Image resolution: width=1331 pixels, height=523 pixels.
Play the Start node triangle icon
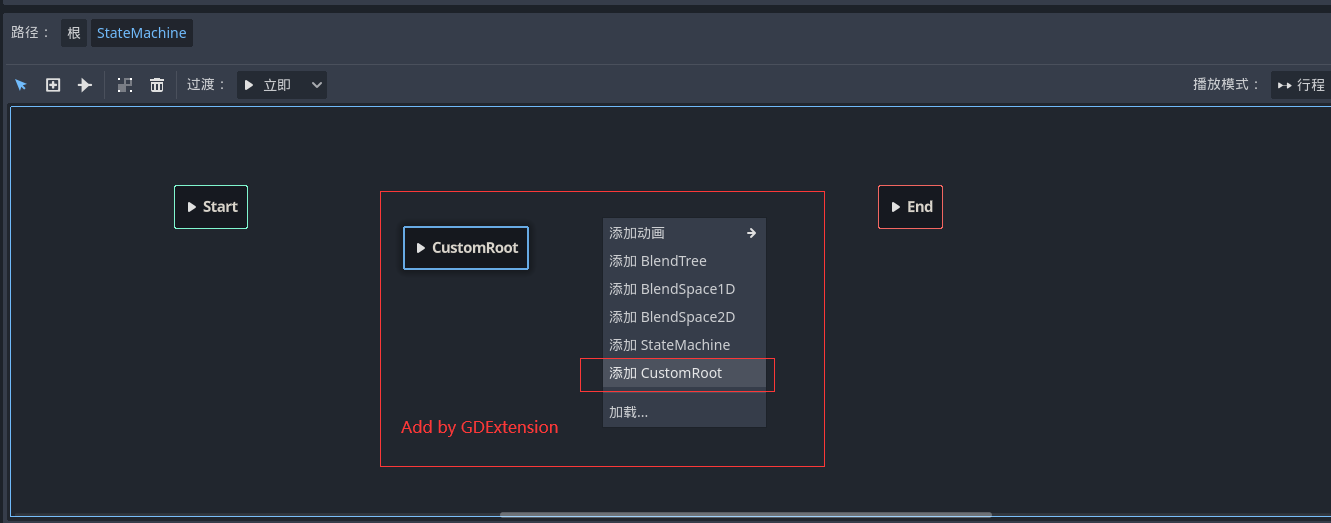(192, 207)
